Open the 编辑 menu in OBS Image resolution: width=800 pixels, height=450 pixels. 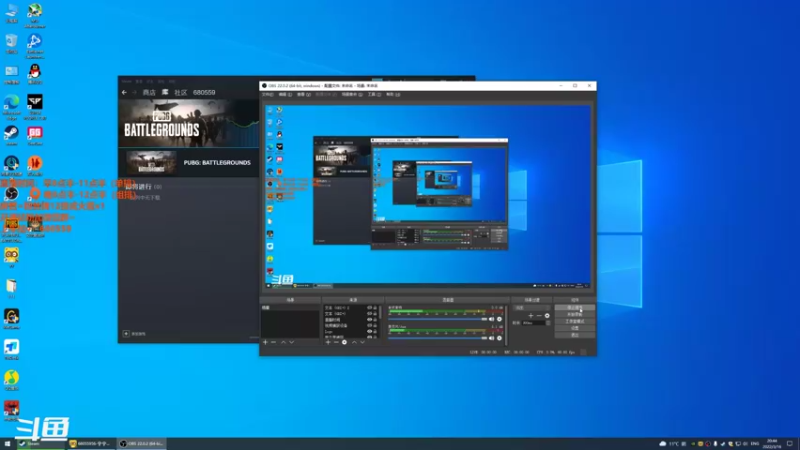(285, 94)
